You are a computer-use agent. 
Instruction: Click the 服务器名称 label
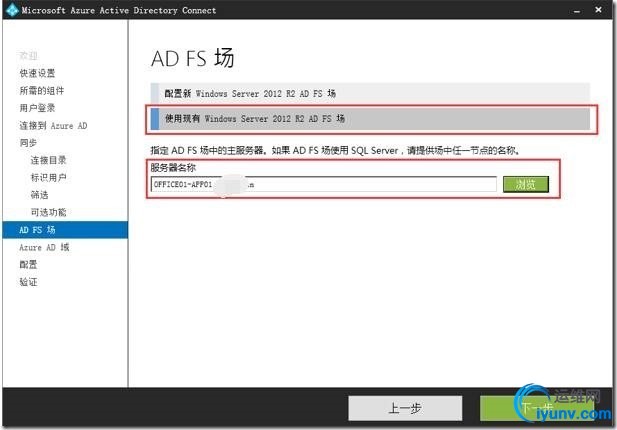coord(173,168)
